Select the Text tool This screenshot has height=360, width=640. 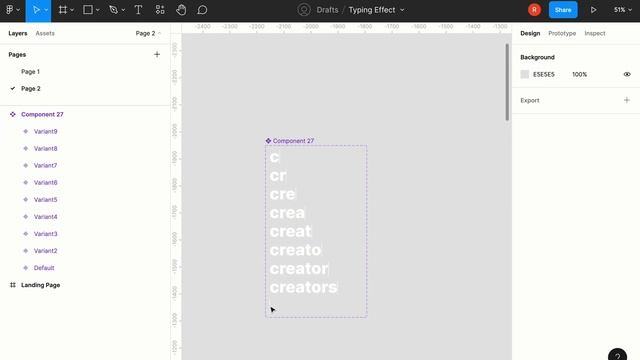138,10
